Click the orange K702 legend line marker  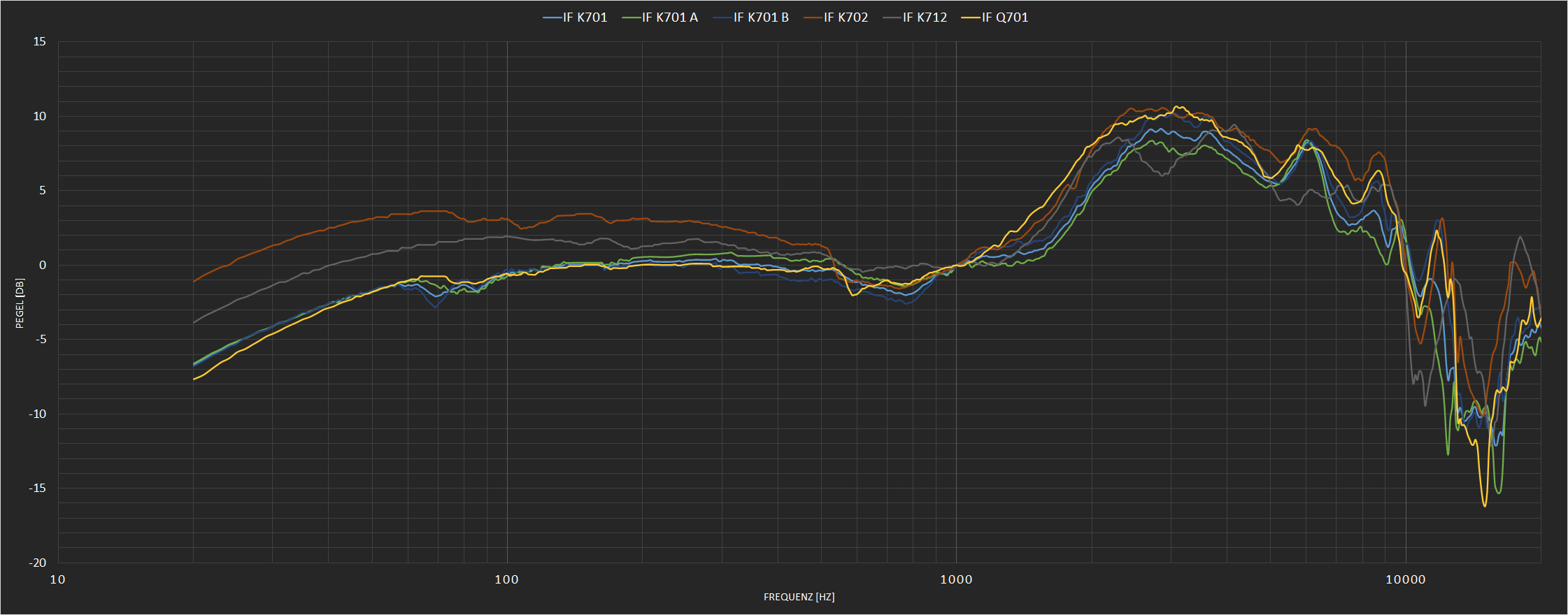click(x=813, y=17)
